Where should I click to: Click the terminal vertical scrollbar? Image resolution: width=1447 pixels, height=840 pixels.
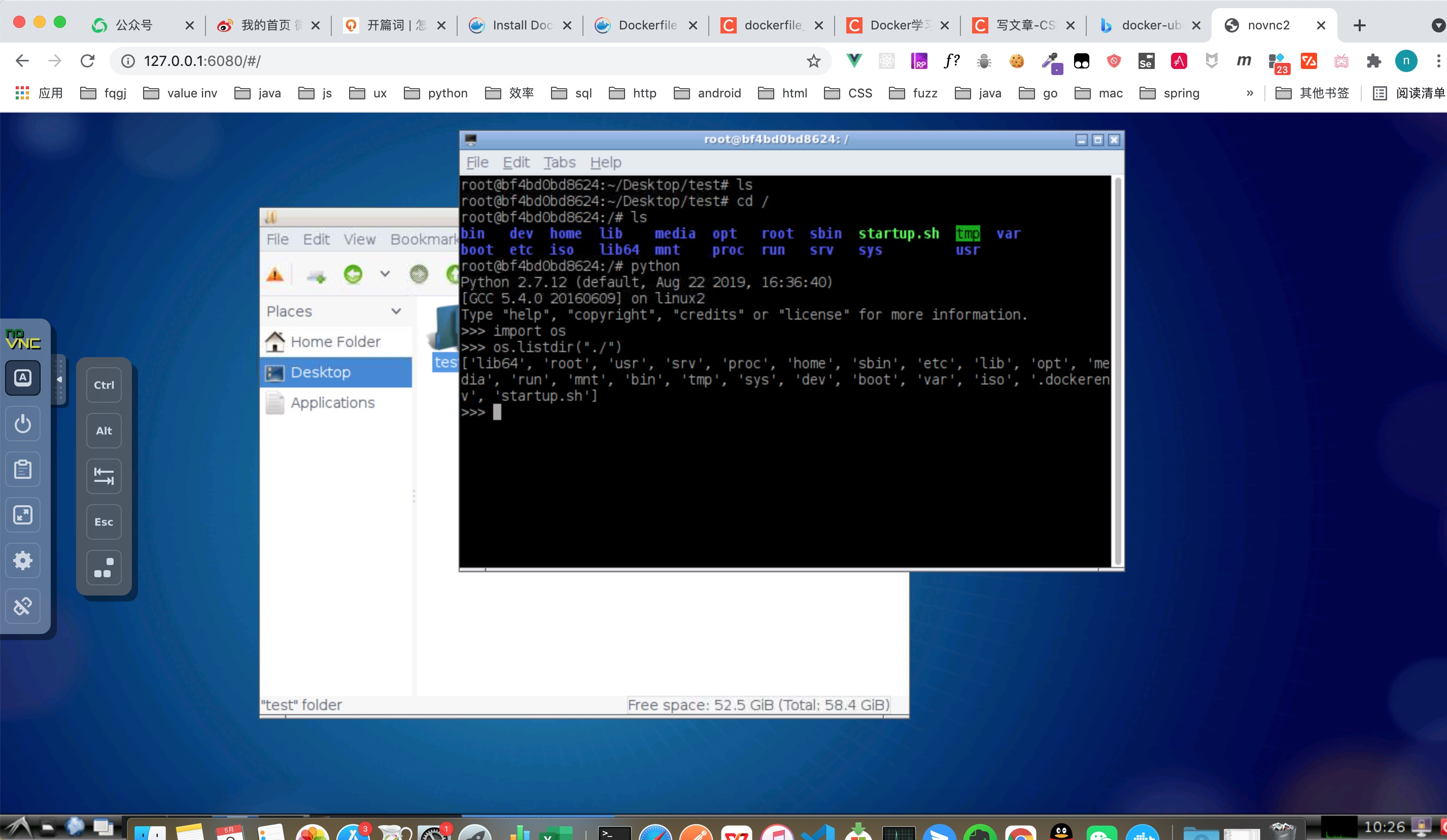point(1117,370)
